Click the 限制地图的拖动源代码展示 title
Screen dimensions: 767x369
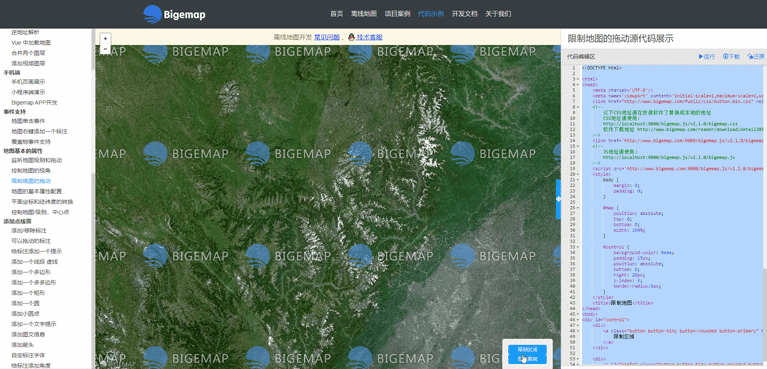620,39
